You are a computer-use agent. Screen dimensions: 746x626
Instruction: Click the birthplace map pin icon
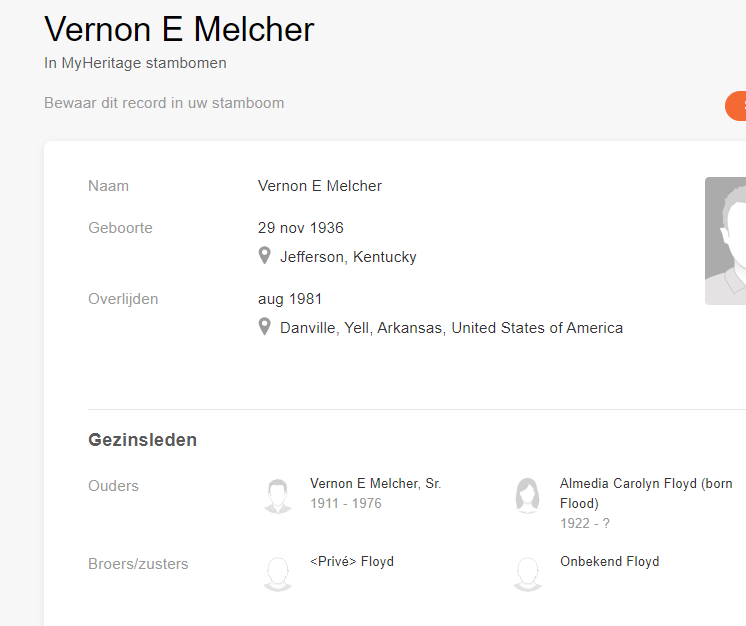coord(265,256)
